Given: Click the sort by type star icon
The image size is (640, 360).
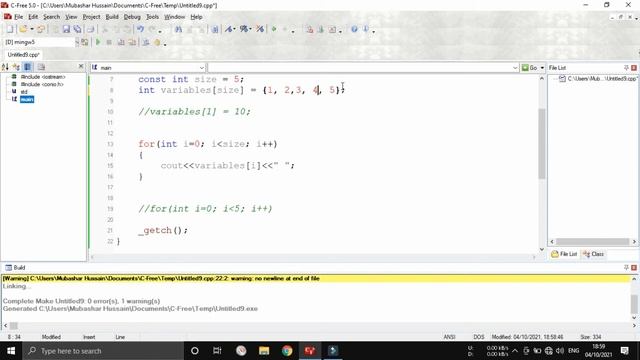Looking at the screenshot, I should (16, 67).
